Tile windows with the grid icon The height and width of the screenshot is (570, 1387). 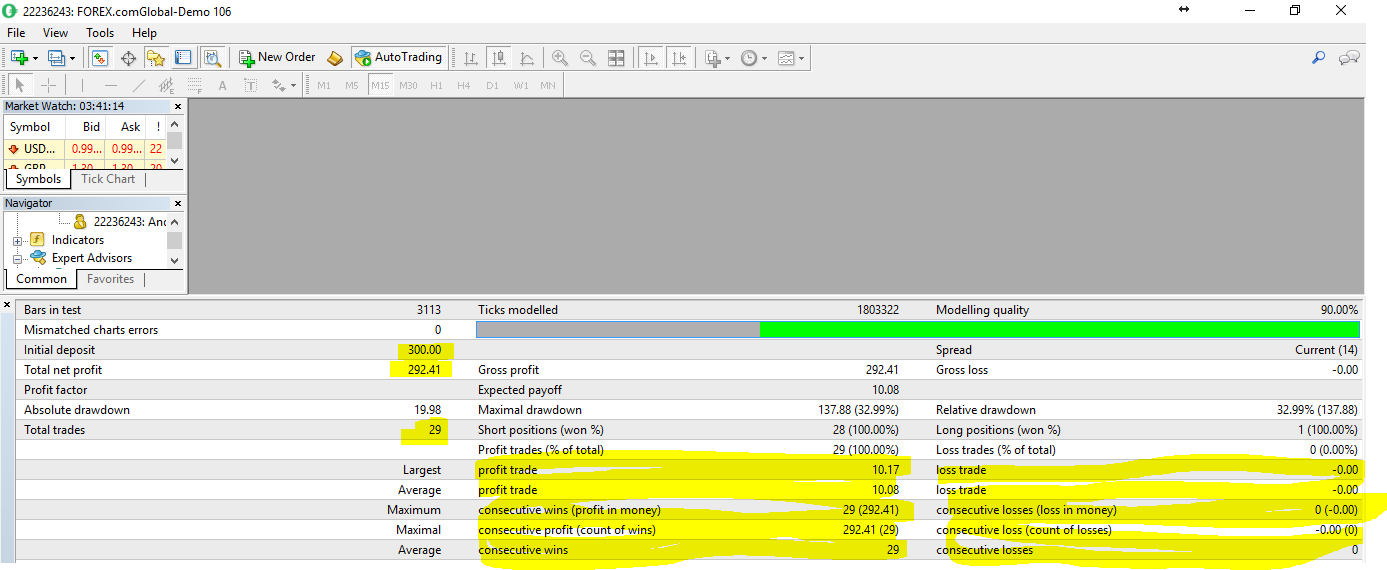click(x=616, y=58)
